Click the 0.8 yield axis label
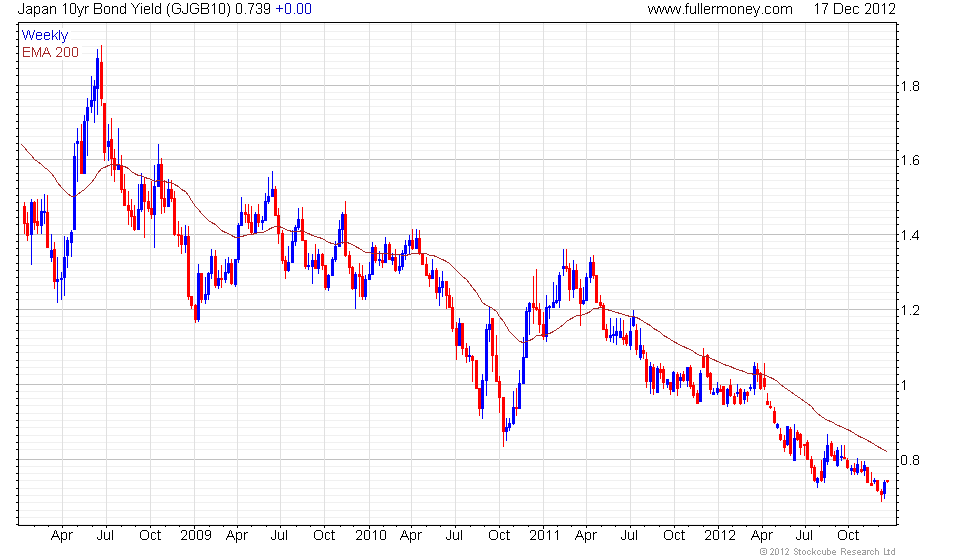Viewport: 980px width, 560px height. point(910,461)
